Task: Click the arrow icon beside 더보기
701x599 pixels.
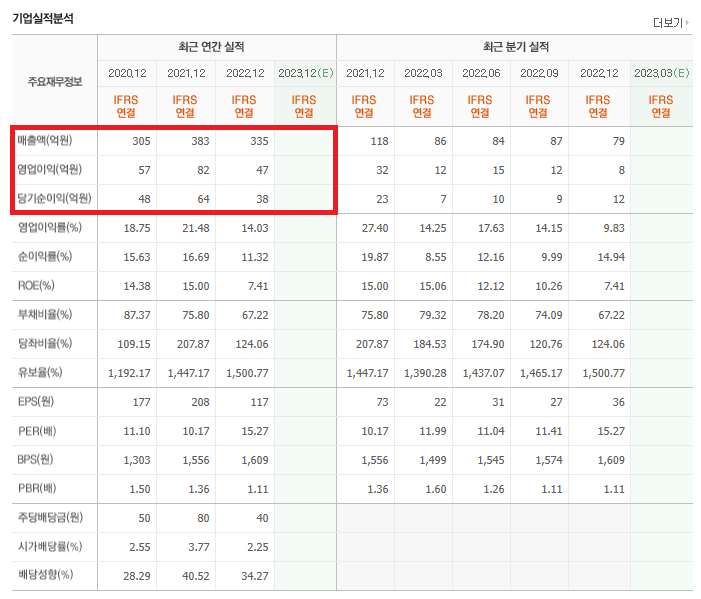Action: point(688,22)
